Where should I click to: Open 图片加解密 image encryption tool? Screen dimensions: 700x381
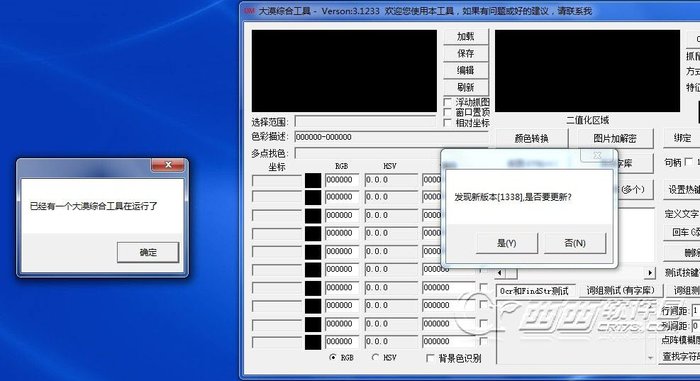coord(615,138)
